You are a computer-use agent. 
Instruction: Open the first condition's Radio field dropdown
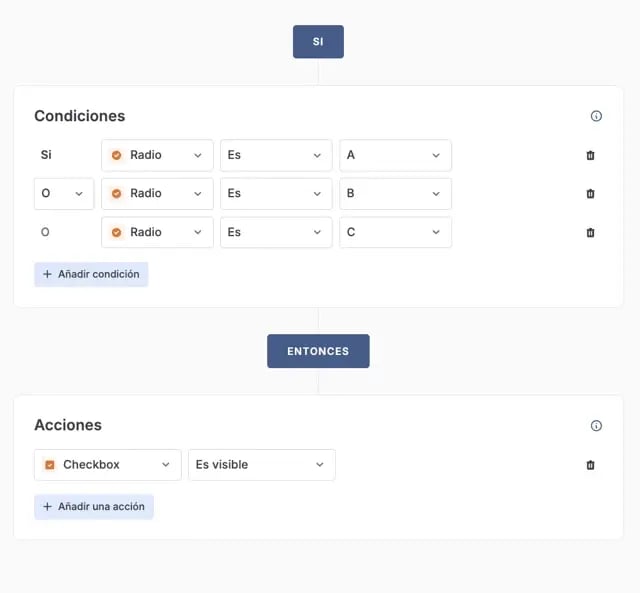coord(157,155)
